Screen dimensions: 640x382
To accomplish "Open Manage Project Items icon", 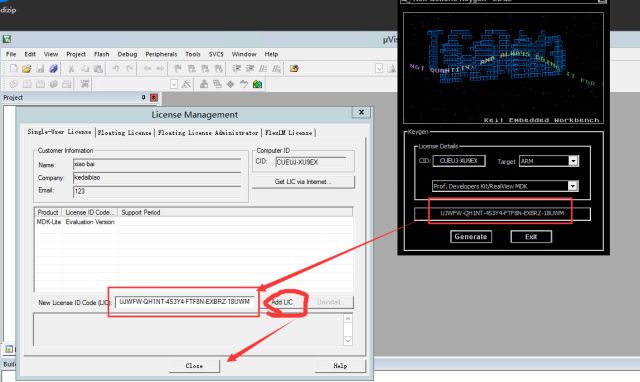I will click(204, 84).
